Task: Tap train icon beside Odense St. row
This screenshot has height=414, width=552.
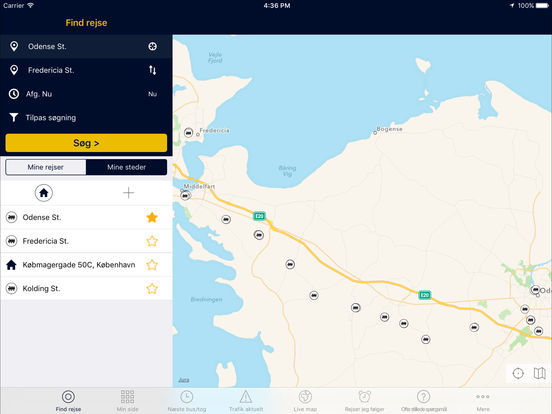Action: coord(12,218)
